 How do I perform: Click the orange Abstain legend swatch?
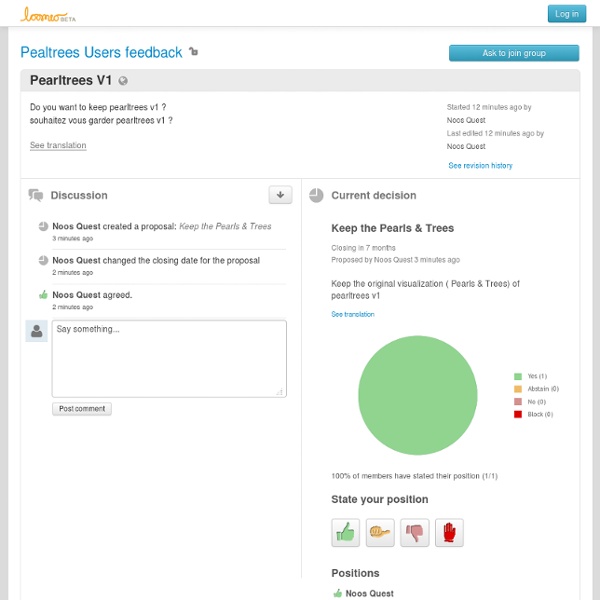point(518,389)
